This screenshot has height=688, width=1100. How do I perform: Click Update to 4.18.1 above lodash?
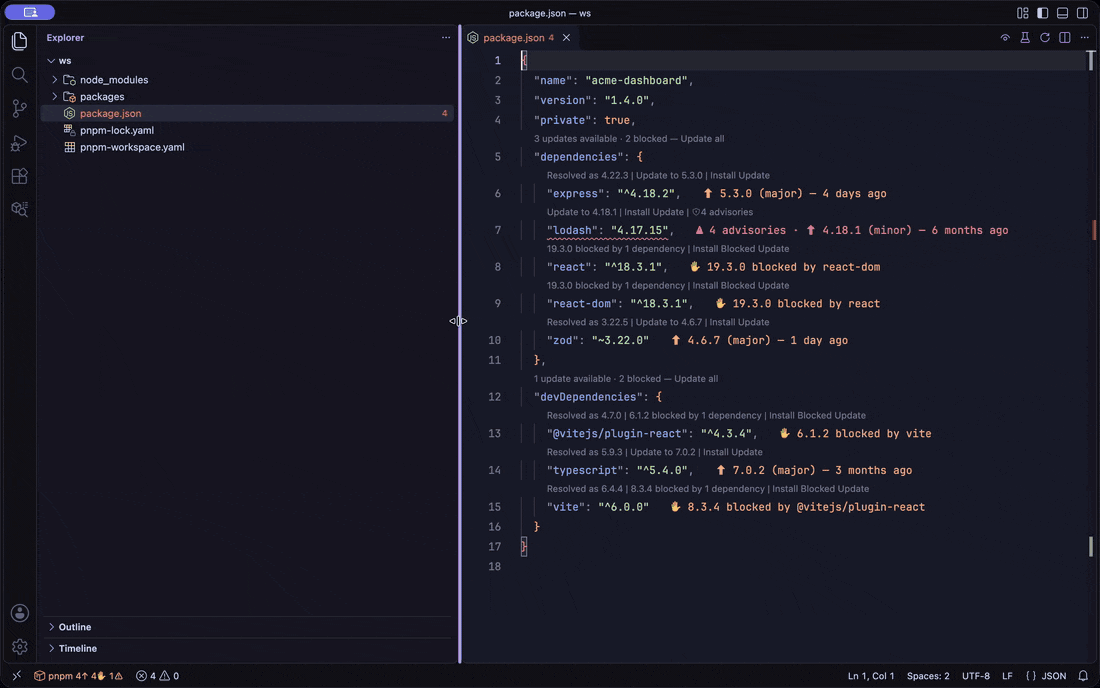pos(582,212)
